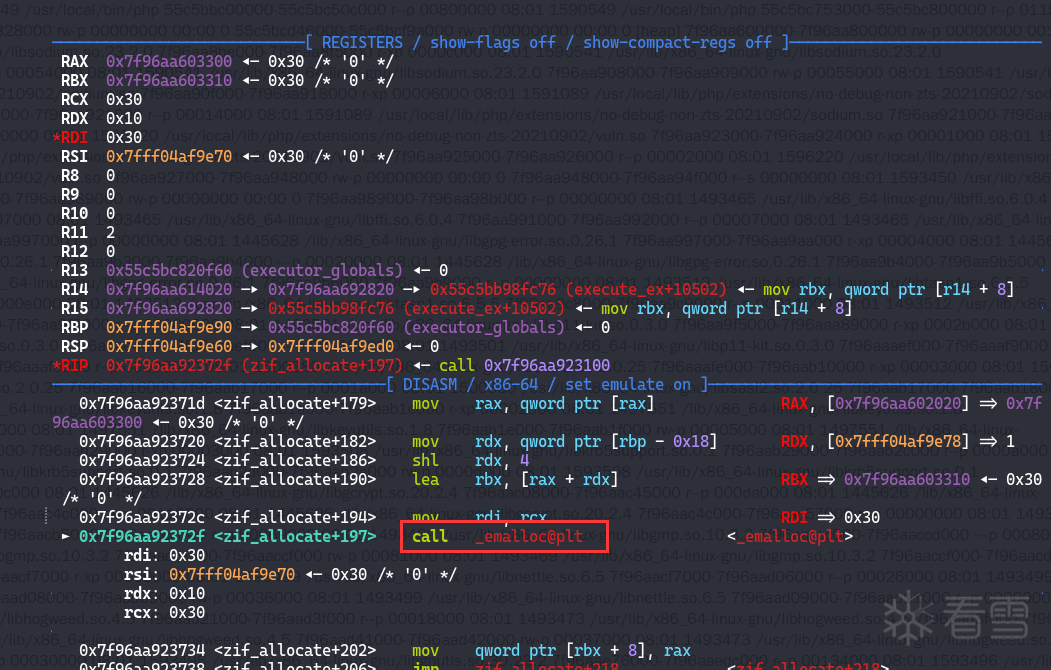Select the REGISTERS section title
The width and height of the screenshot is (1051, 670).
pyautogui.click(x=364, y=42)
